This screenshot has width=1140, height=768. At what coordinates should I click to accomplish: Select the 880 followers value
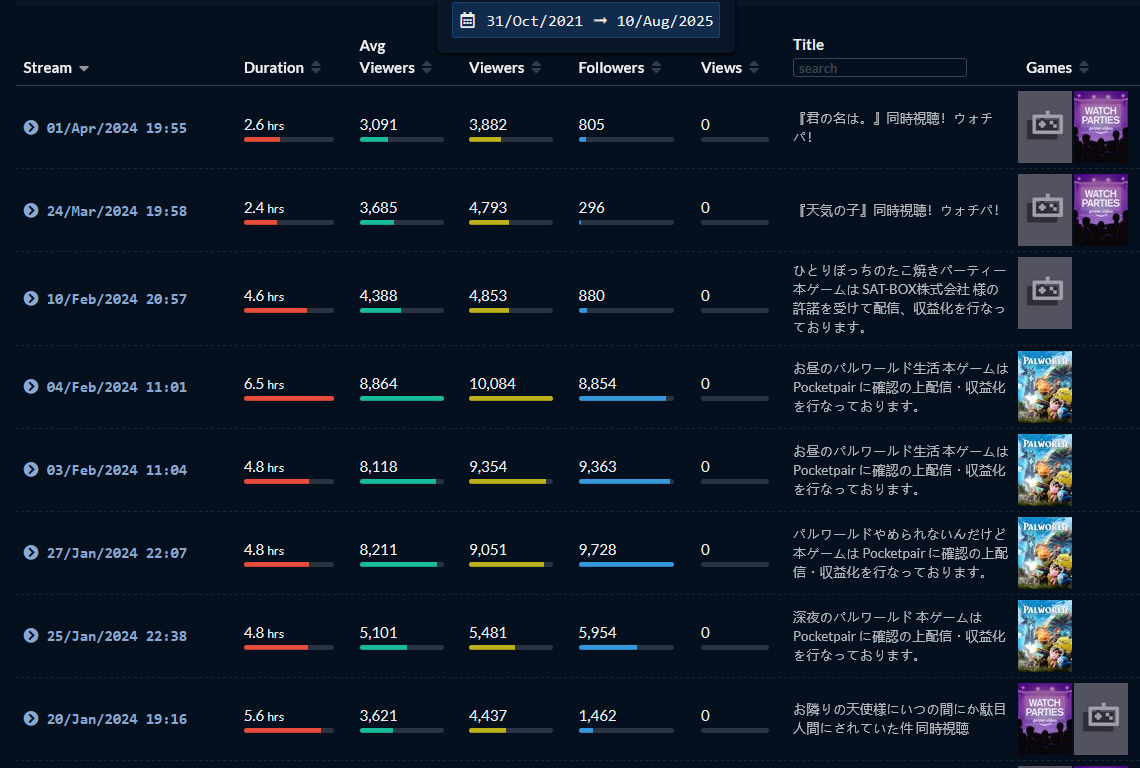coord(591,295)
